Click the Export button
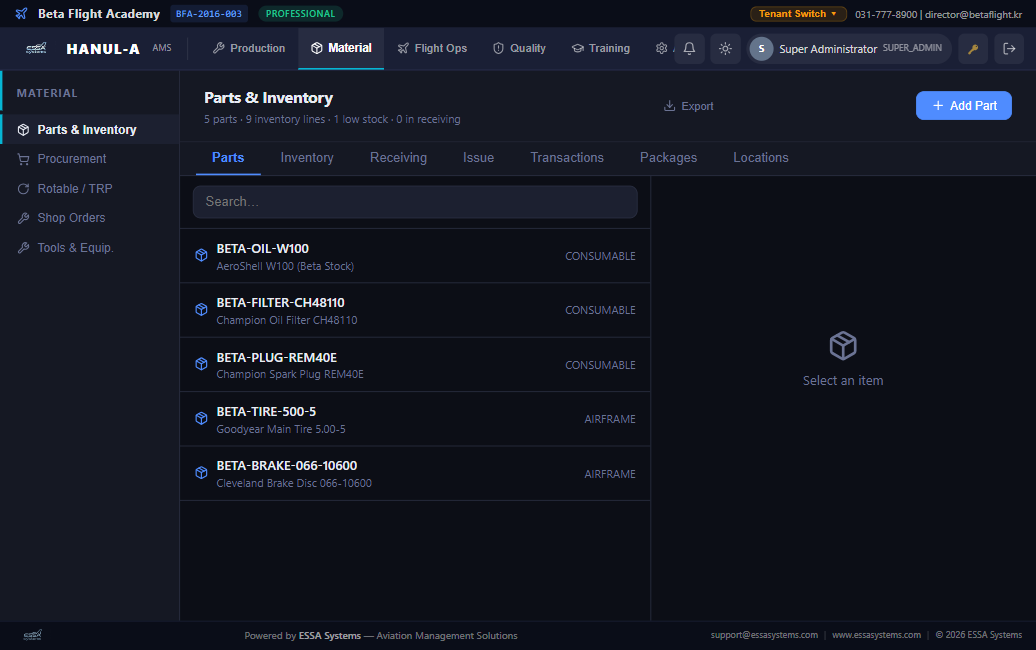This screenshot has width=1036, height=650. click(x=688, y=106)
